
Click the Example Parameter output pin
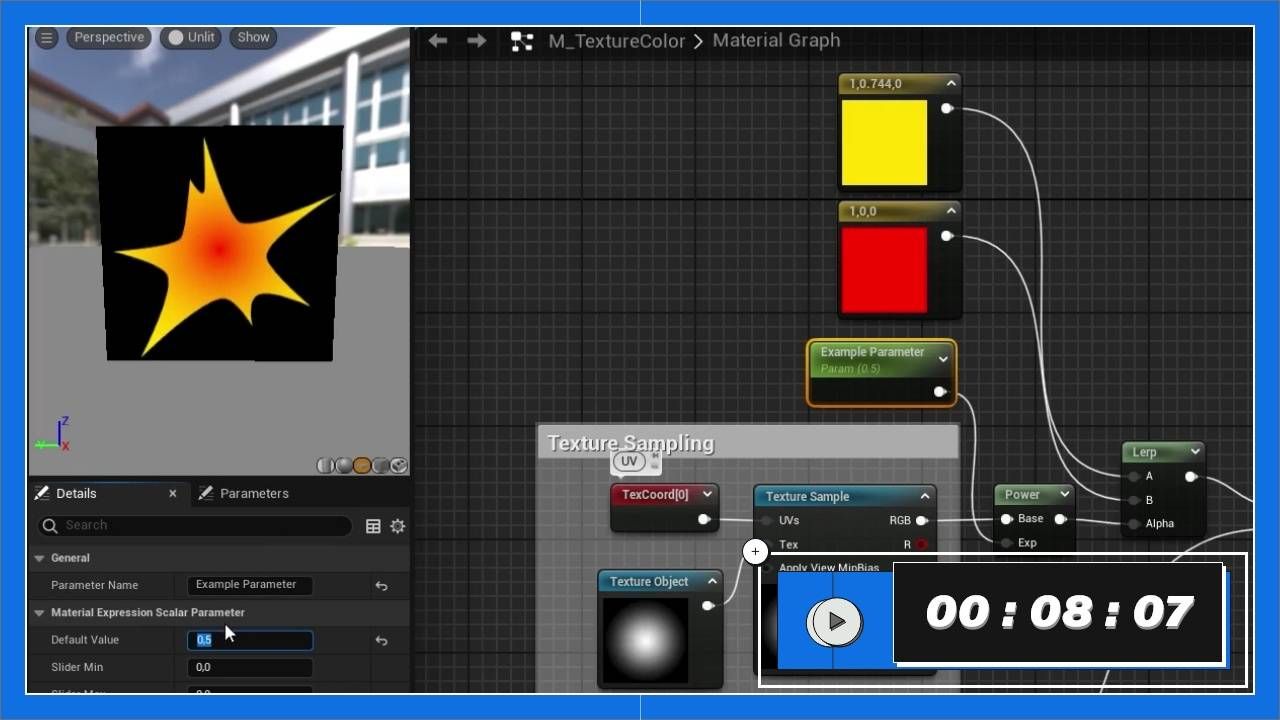coord(939,392)
